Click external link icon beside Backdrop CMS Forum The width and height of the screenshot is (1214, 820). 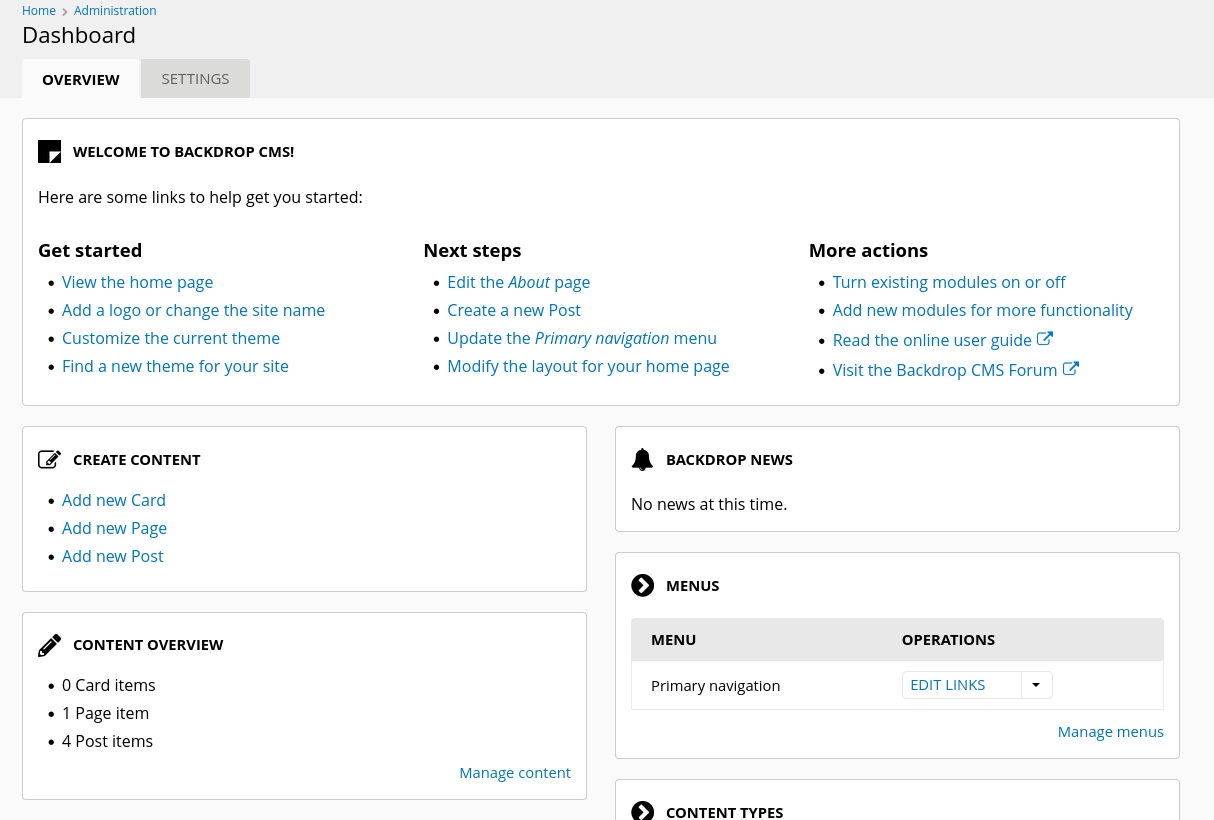[1071, 369]
